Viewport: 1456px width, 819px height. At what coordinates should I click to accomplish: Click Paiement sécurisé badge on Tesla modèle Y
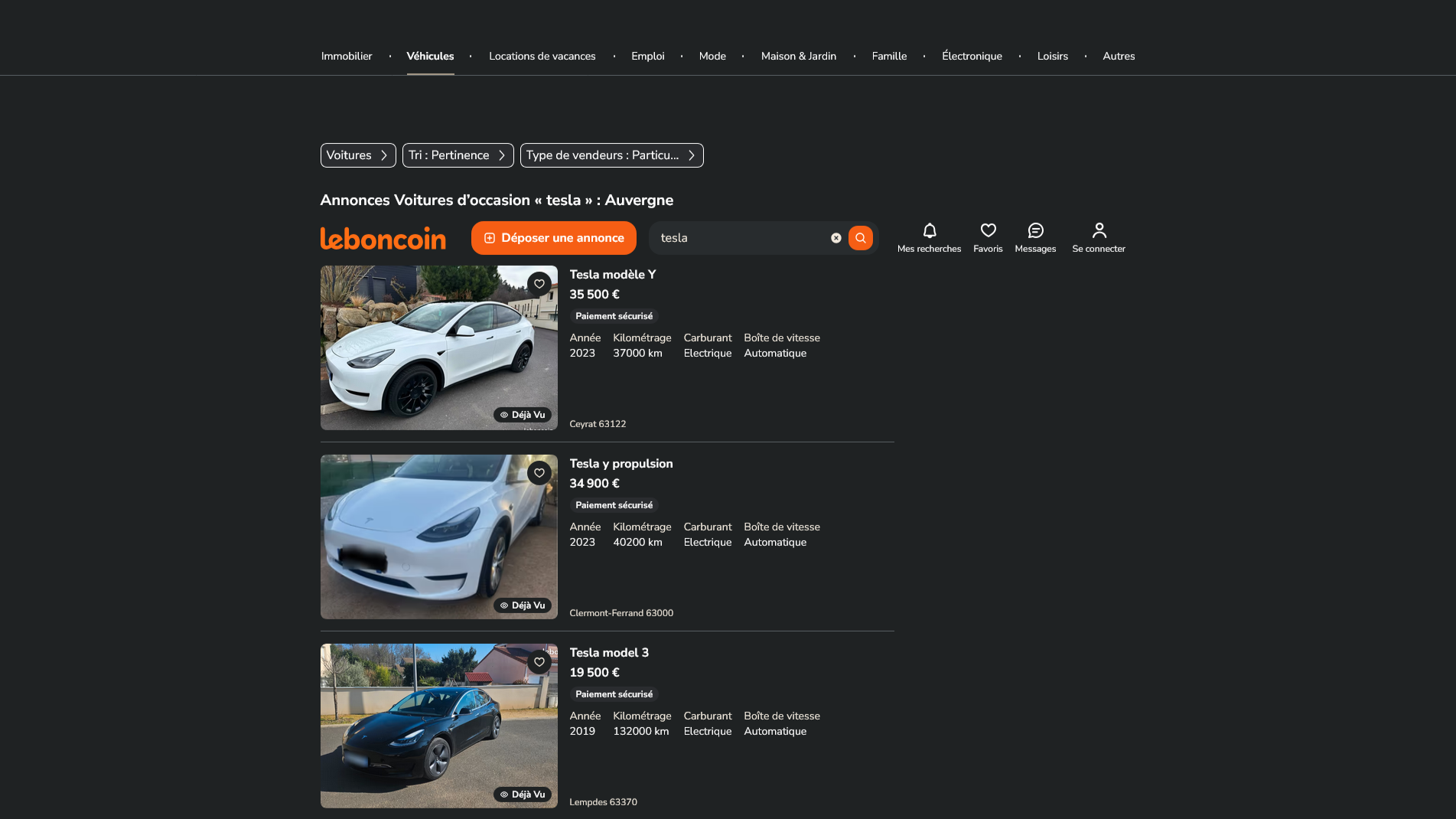coord(614,316)
